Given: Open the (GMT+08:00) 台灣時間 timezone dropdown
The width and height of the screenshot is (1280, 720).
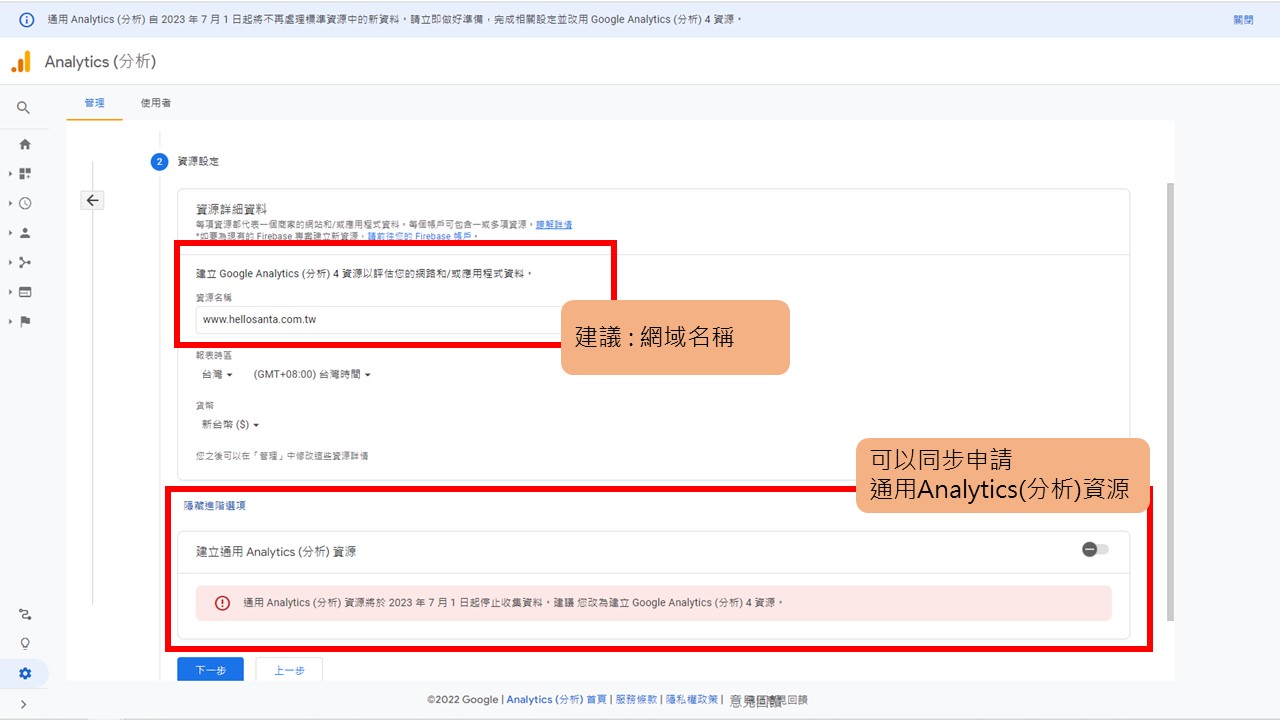Looking at the screenshot, I should pyautogui.click(x=312, y=375).
